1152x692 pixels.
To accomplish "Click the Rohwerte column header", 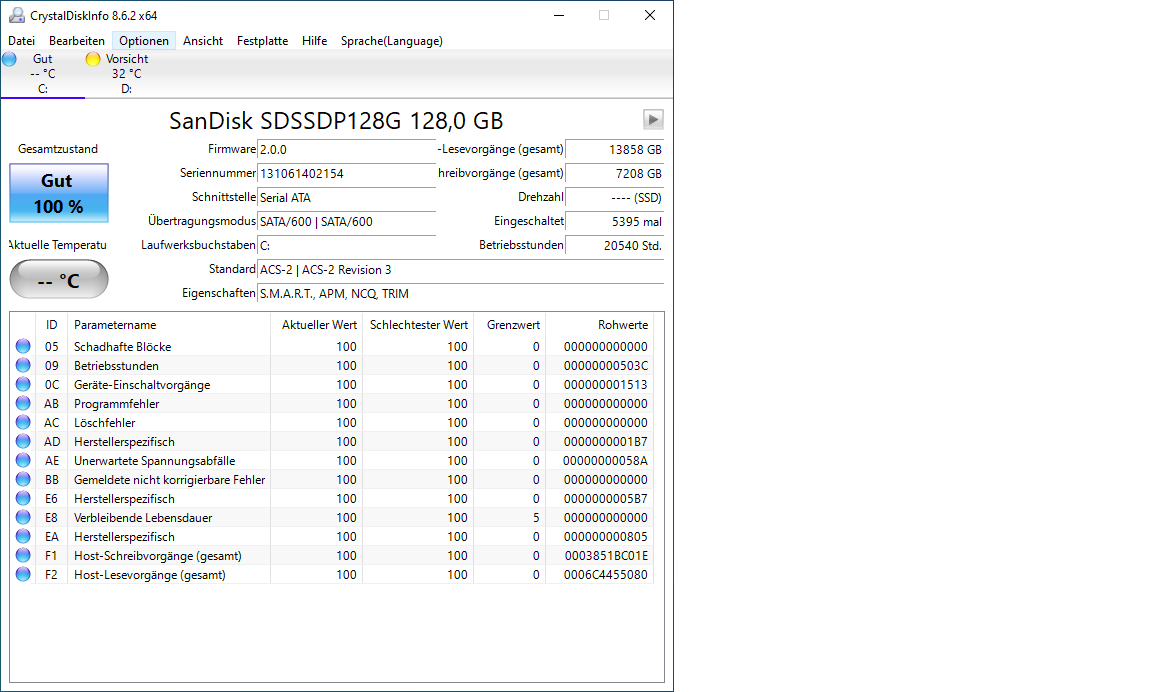I will [x=600, y=325].
